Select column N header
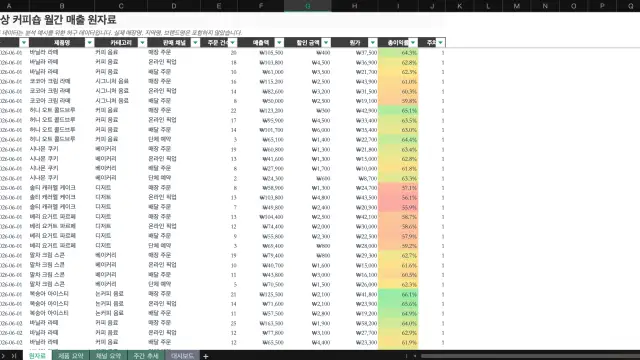Image resolution: width=640 pixels, height=360 pixels. click(x=545, y=6)
